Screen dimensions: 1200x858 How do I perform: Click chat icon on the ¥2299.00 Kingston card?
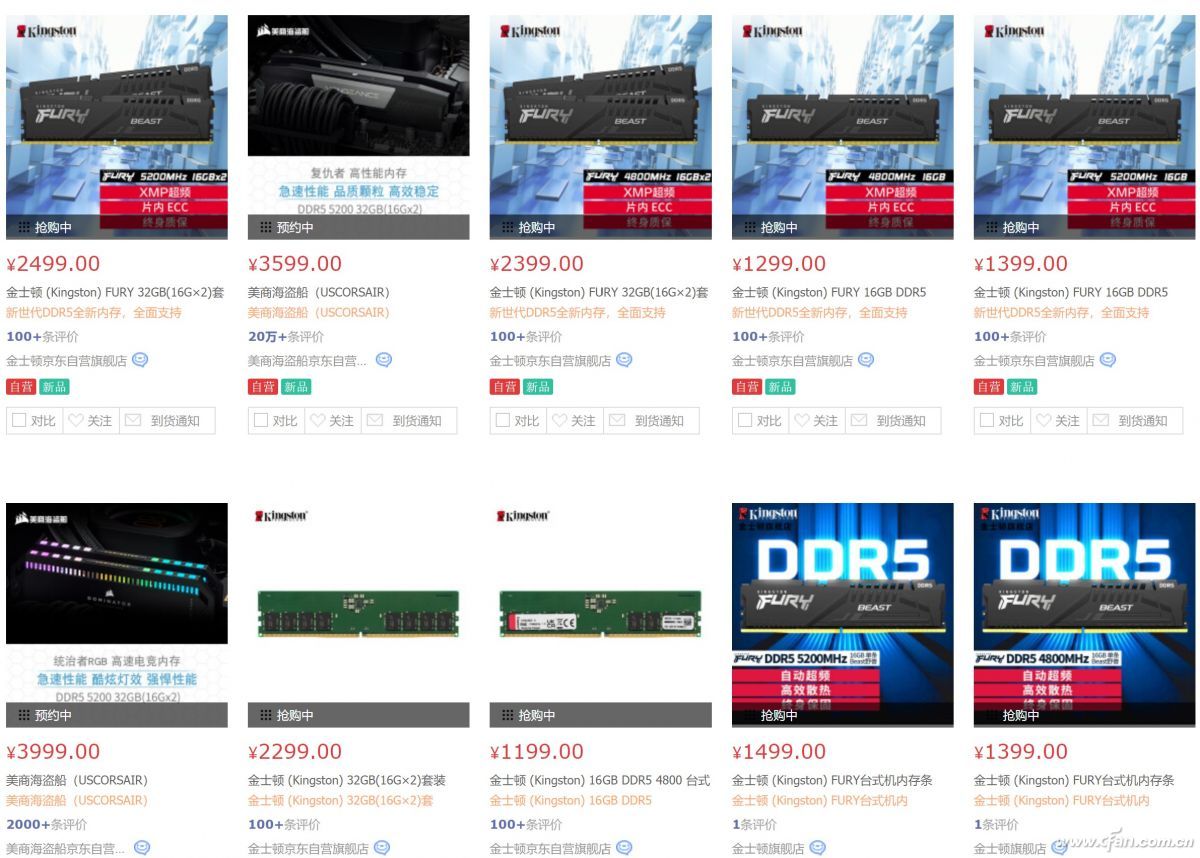382,848
